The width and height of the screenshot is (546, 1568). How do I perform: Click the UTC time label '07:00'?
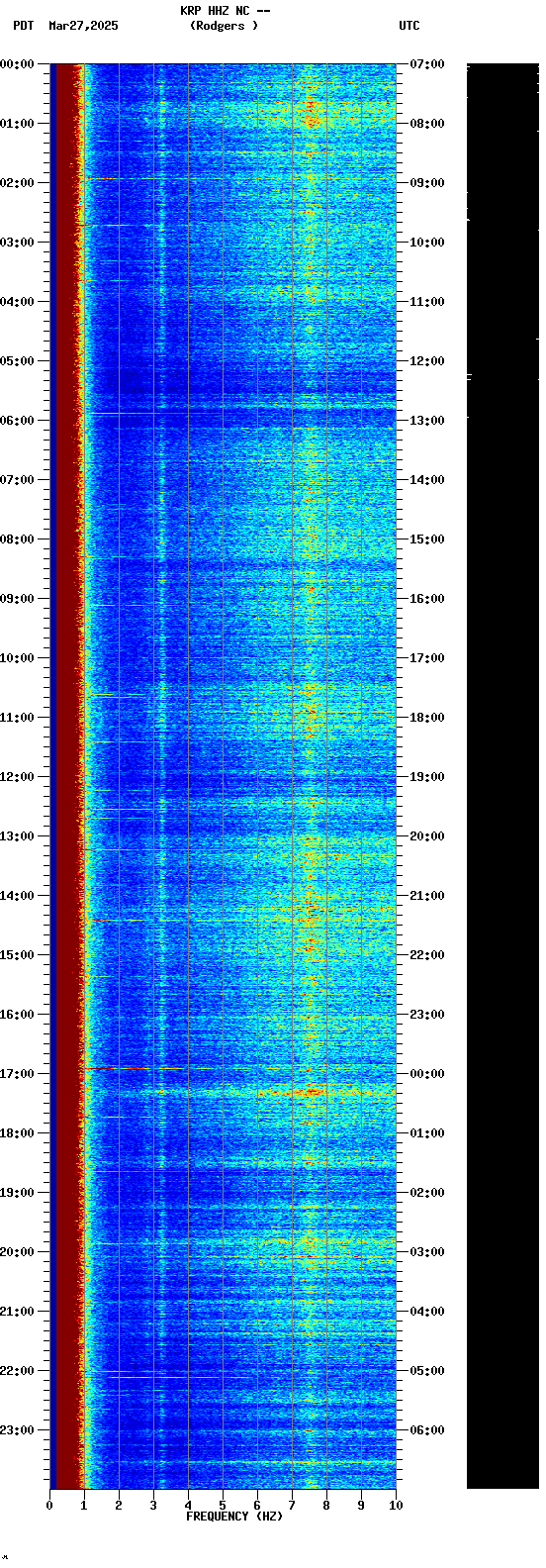pos(427,64)
